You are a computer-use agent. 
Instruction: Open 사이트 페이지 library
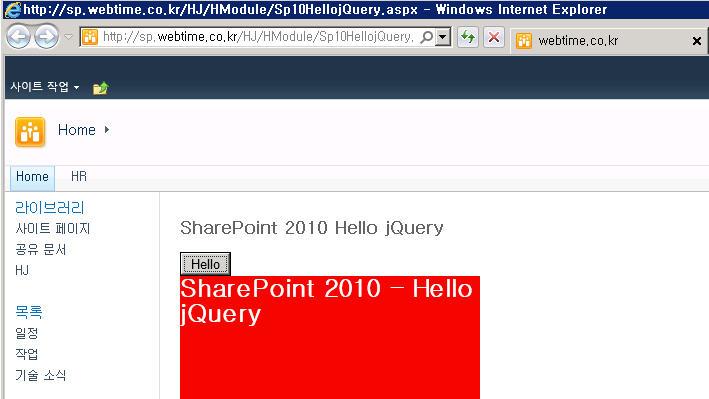click(53, 228)
